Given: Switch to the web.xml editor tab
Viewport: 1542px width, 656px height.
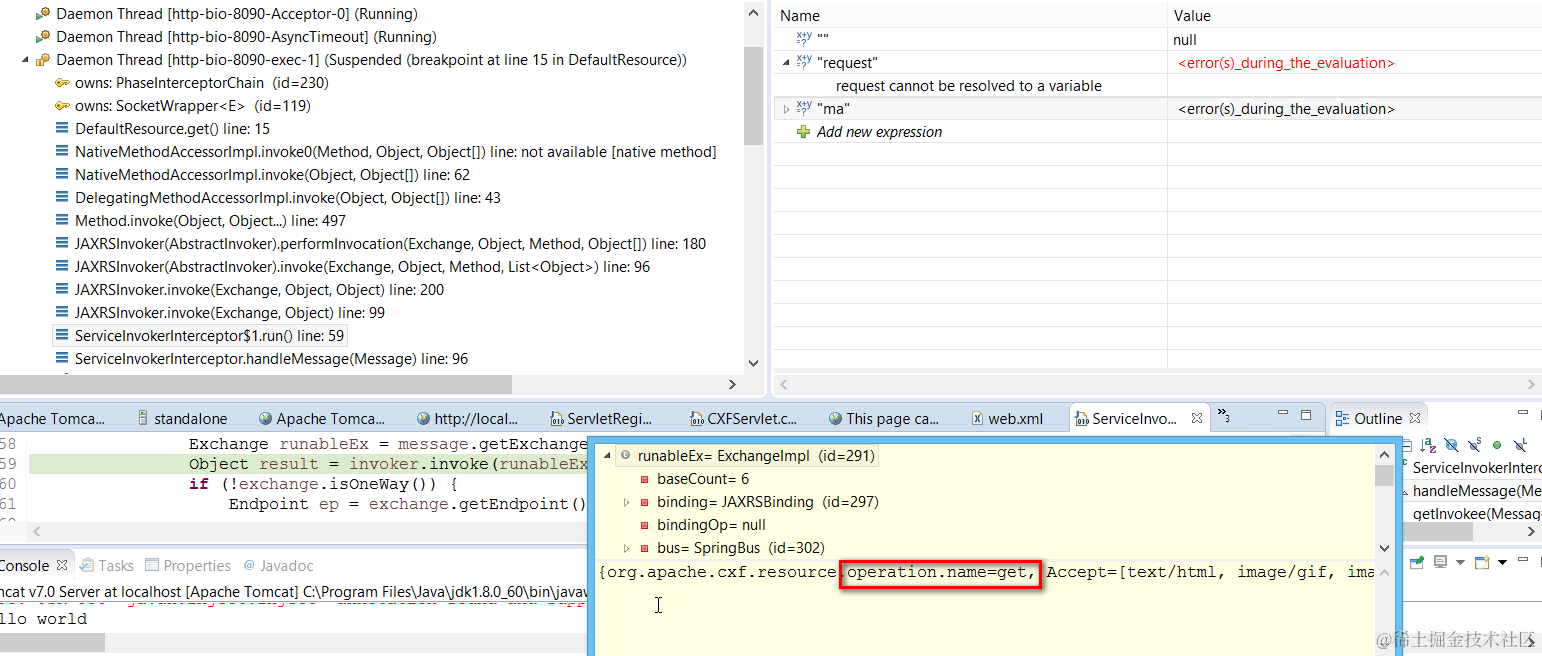Looking at the screenshot, I should click(1007, 419).
